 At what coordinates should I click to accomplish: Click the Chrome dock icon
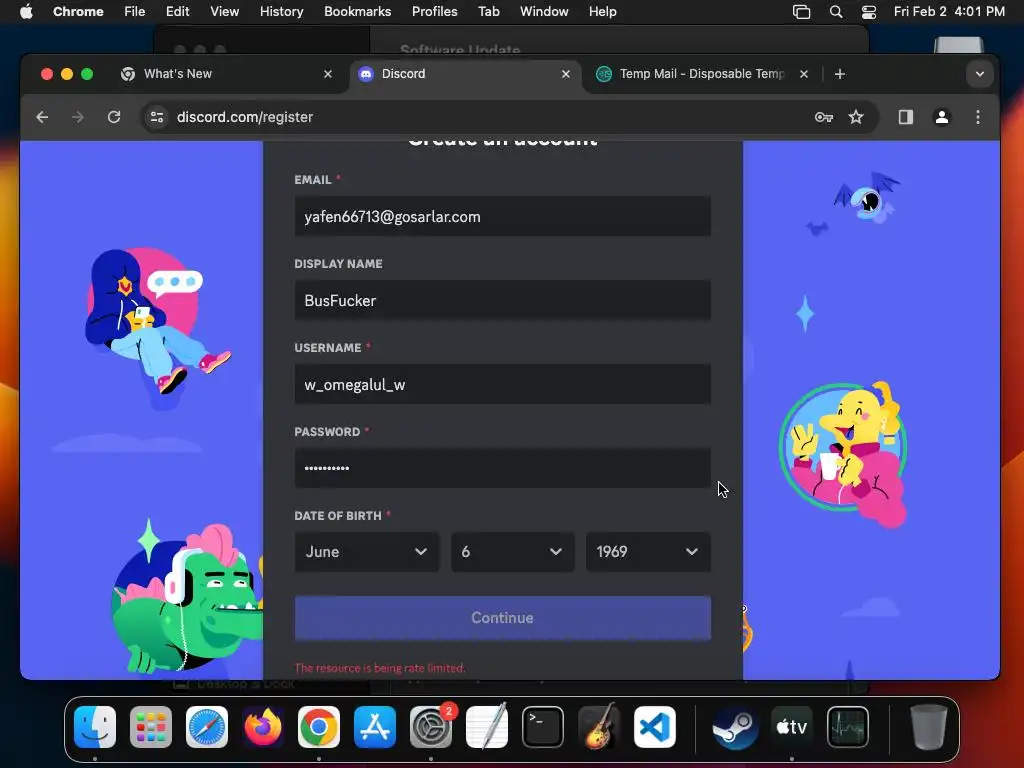pos(319,727)
